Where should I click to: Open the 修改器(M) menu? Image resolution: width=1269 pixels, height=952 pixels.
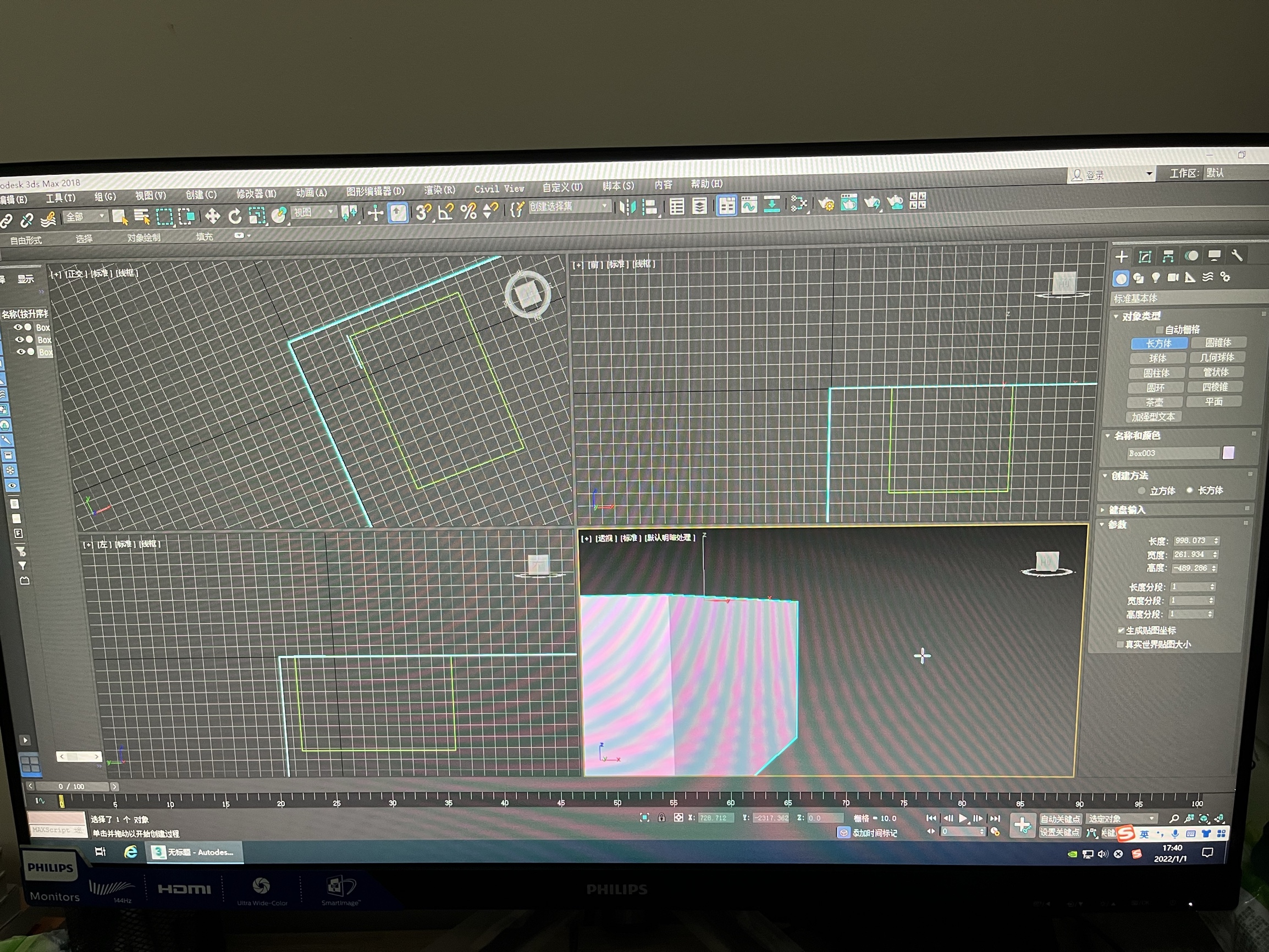pyautogui.click(x=256, y=194)
